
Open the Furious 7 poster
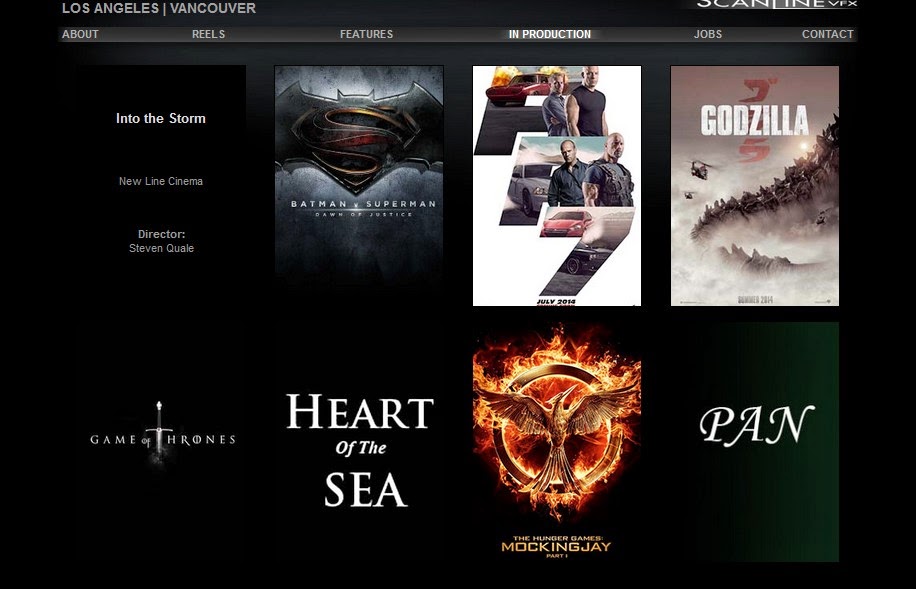click(557, 185)
